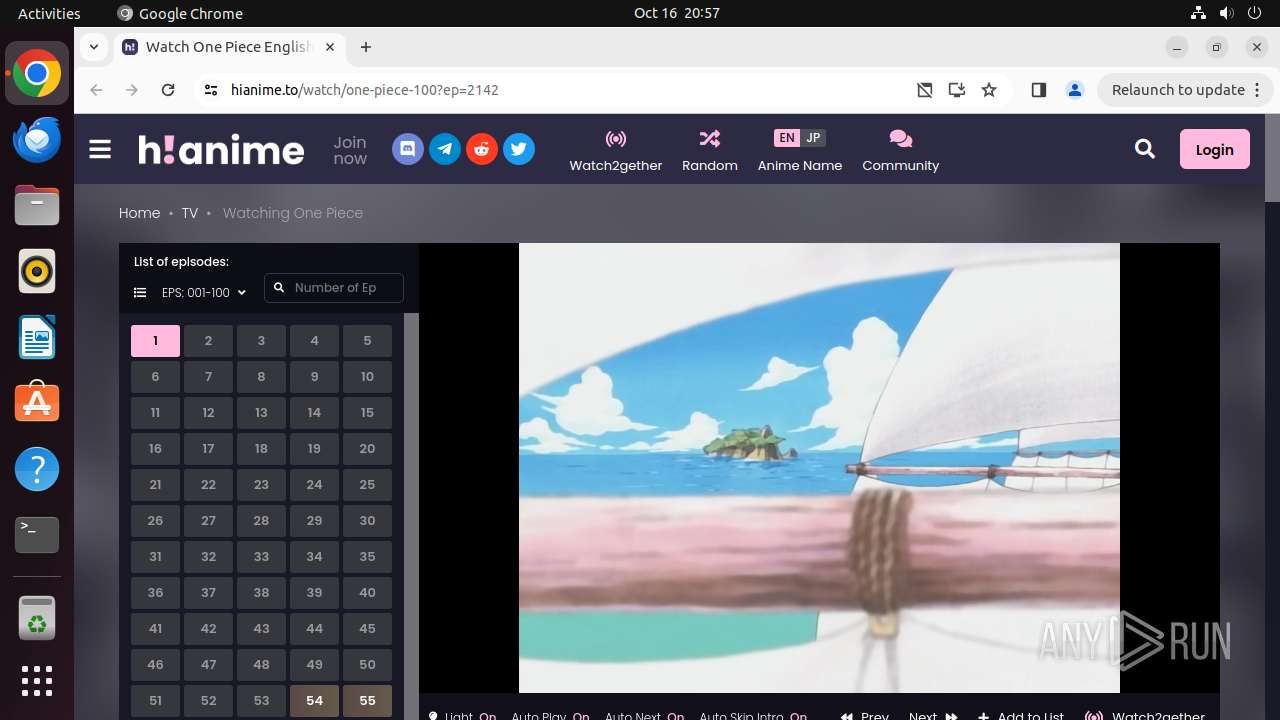Select episode 54
This screenshot has height=720, width=1280.
point(314,701)
